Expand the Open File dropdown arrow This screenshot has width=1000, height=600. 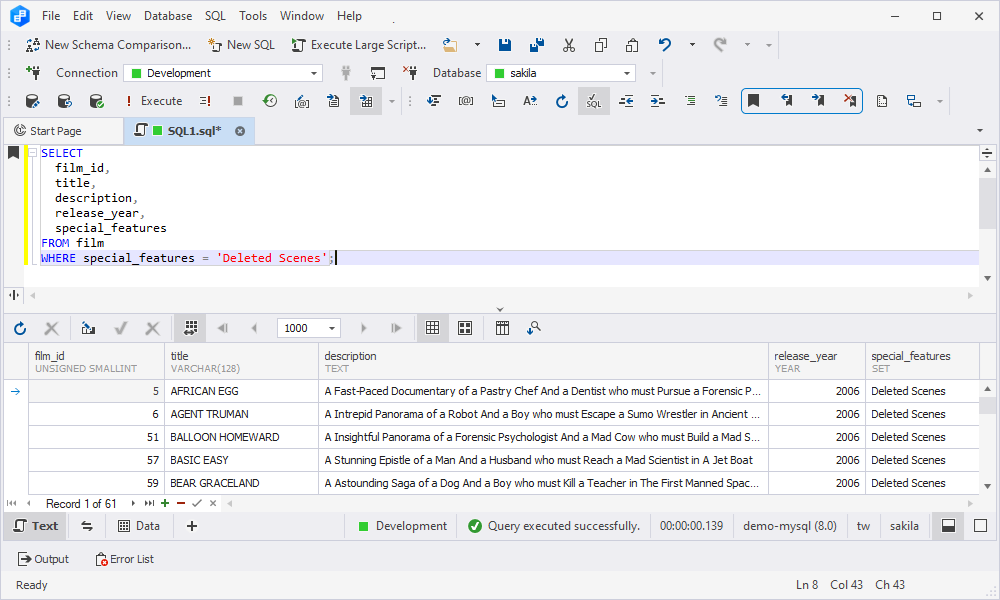click(x=477, y=45)
